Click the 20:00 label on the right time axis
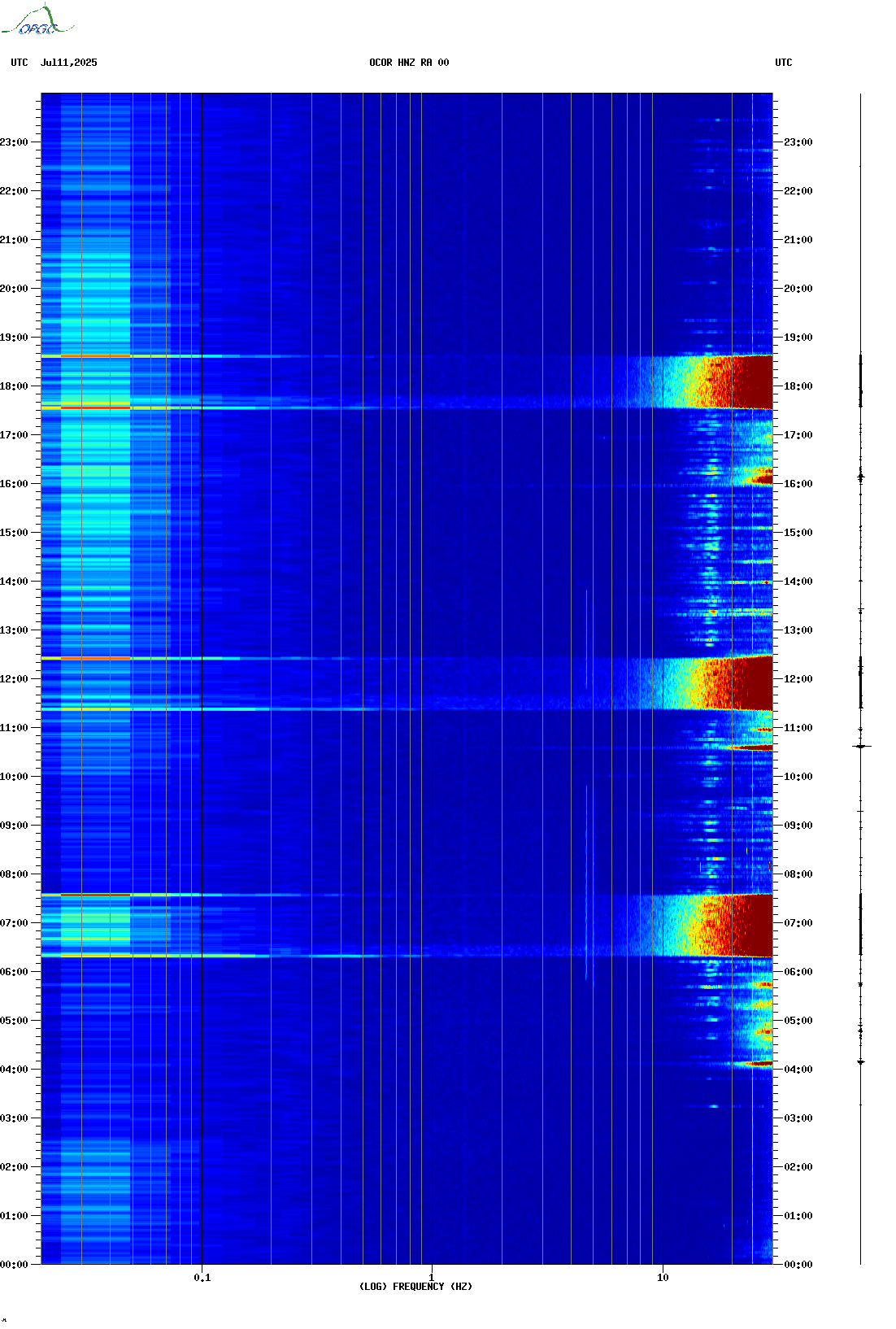 coord(798,289)
